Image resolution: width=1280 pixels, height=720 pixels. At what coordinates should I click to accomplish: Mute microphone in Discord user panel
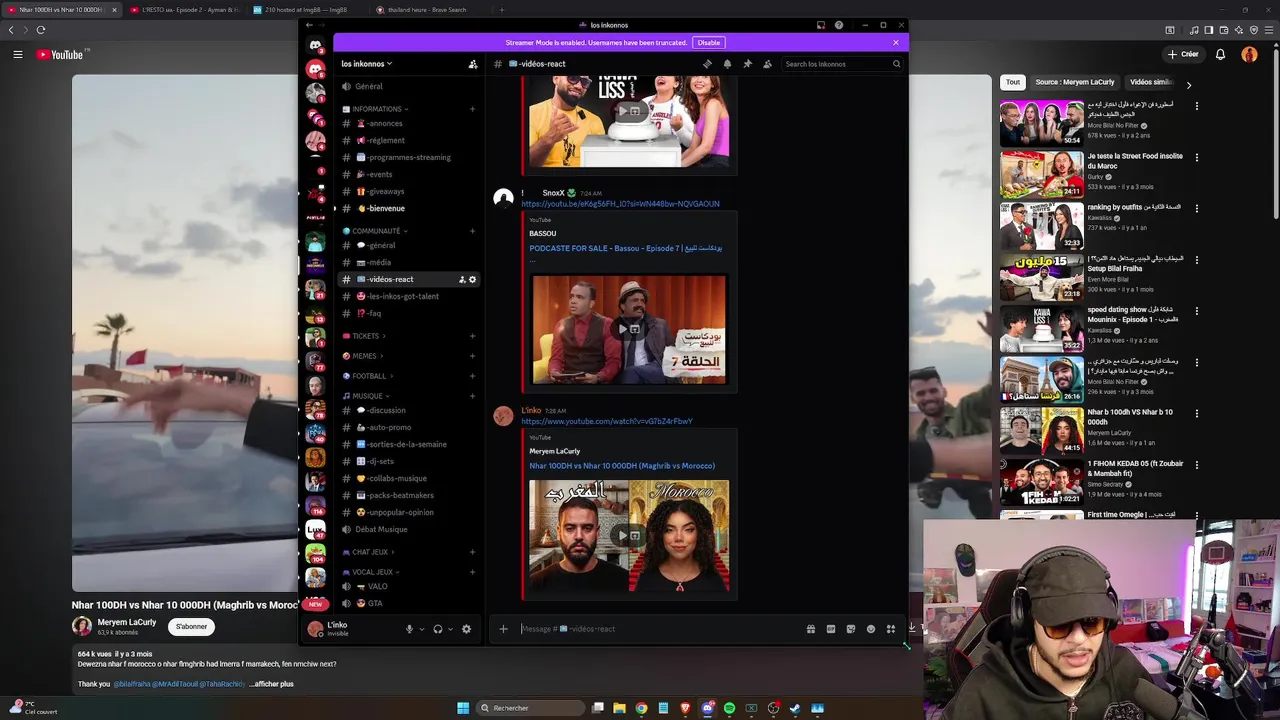point(409,629)
